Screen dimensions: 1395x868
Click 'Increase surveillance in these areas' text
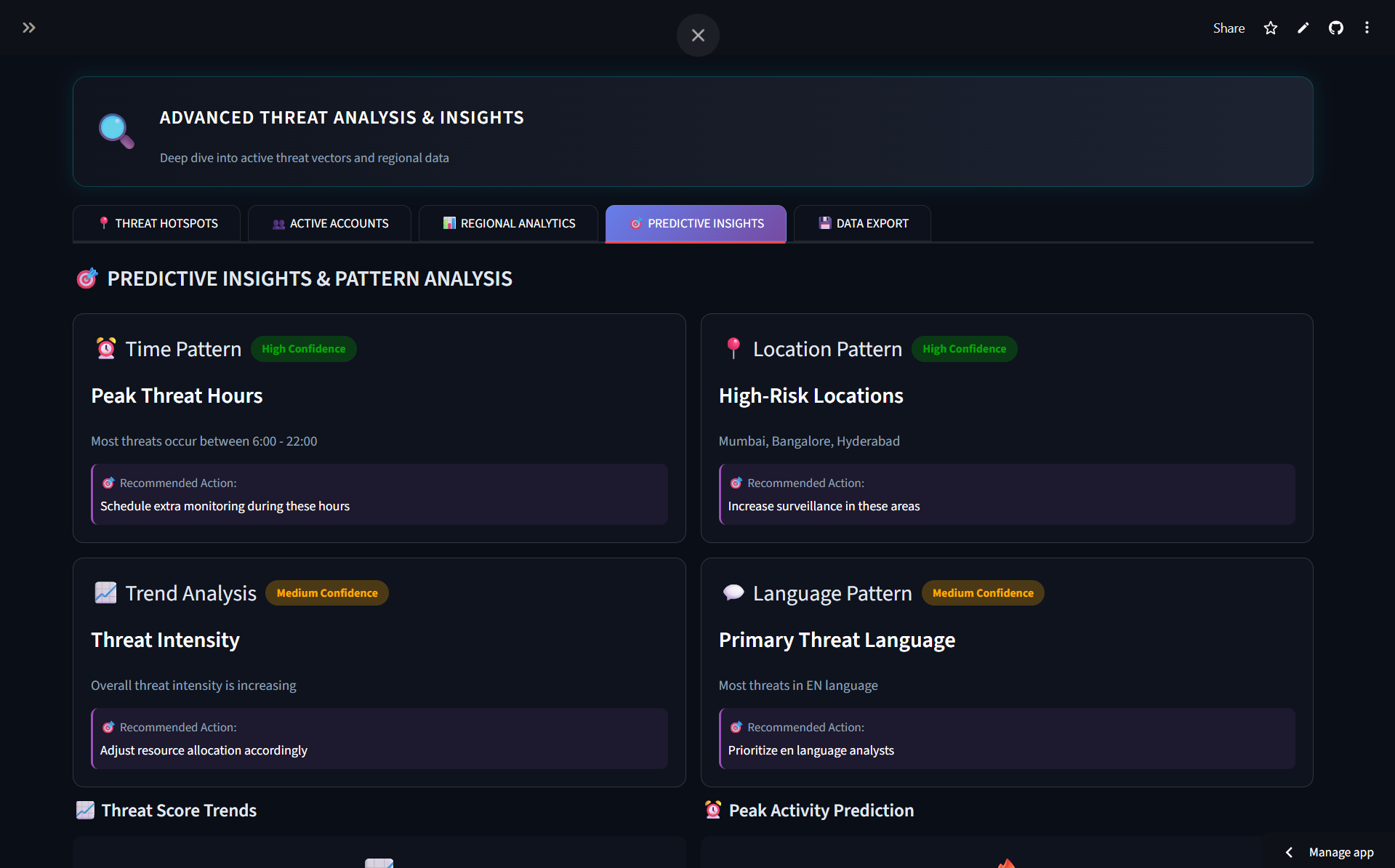pos(824,506)
